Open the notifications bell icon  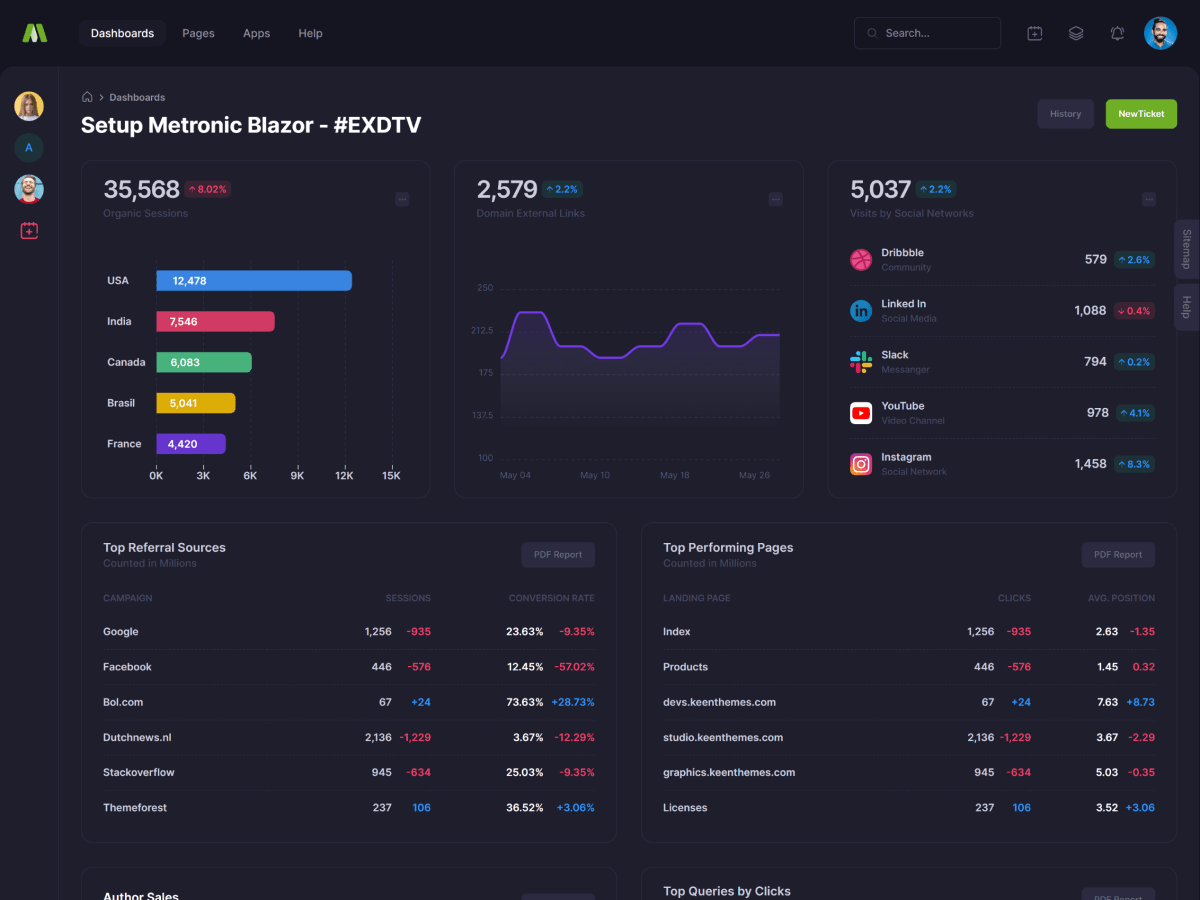(1117, 33)
